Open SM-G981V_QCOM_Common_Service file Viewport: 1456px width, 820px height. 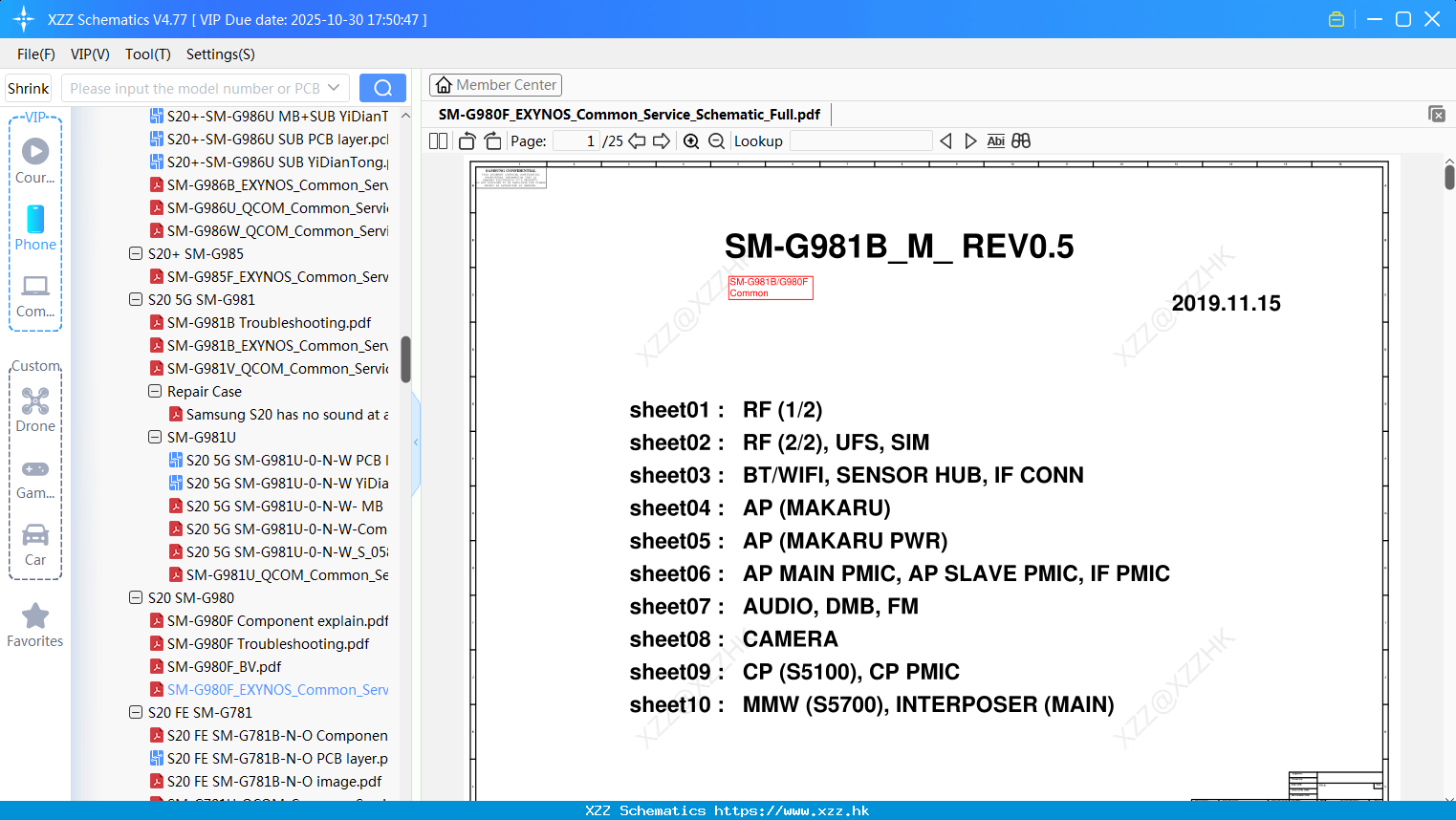point(277,369)
